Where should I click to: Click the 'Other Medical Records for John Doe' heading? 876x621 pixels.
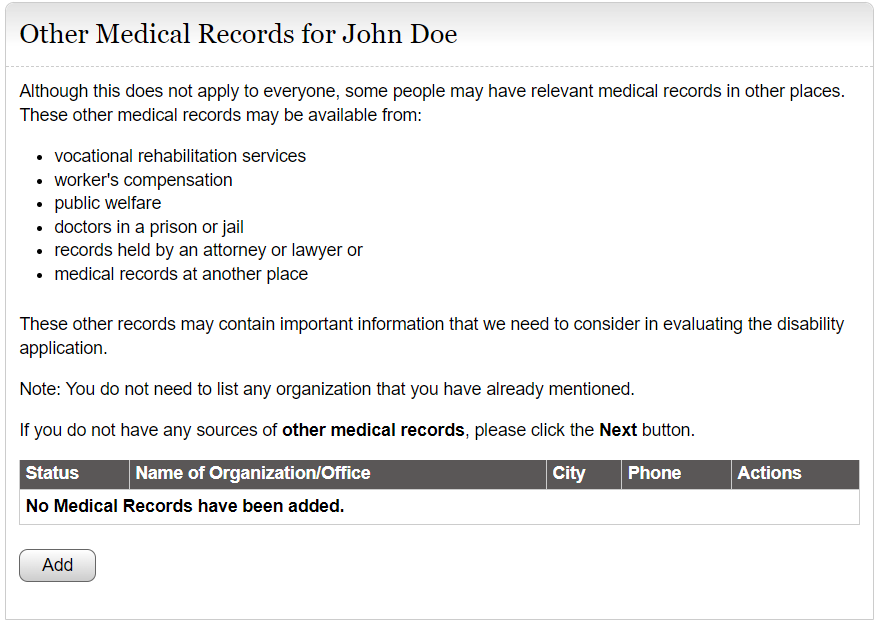(238, 34)
